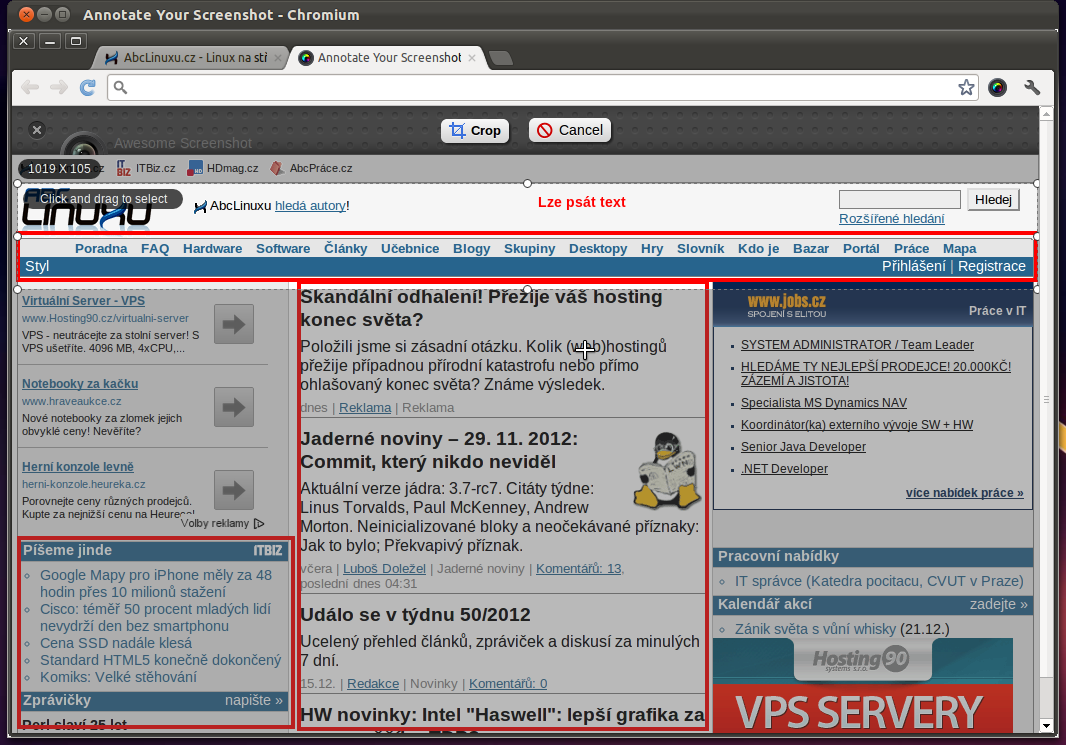The height and width of the screenshot is (745, 1066).
Task: Open the Skupiny menu item
Action: click(x=530, y=249)
